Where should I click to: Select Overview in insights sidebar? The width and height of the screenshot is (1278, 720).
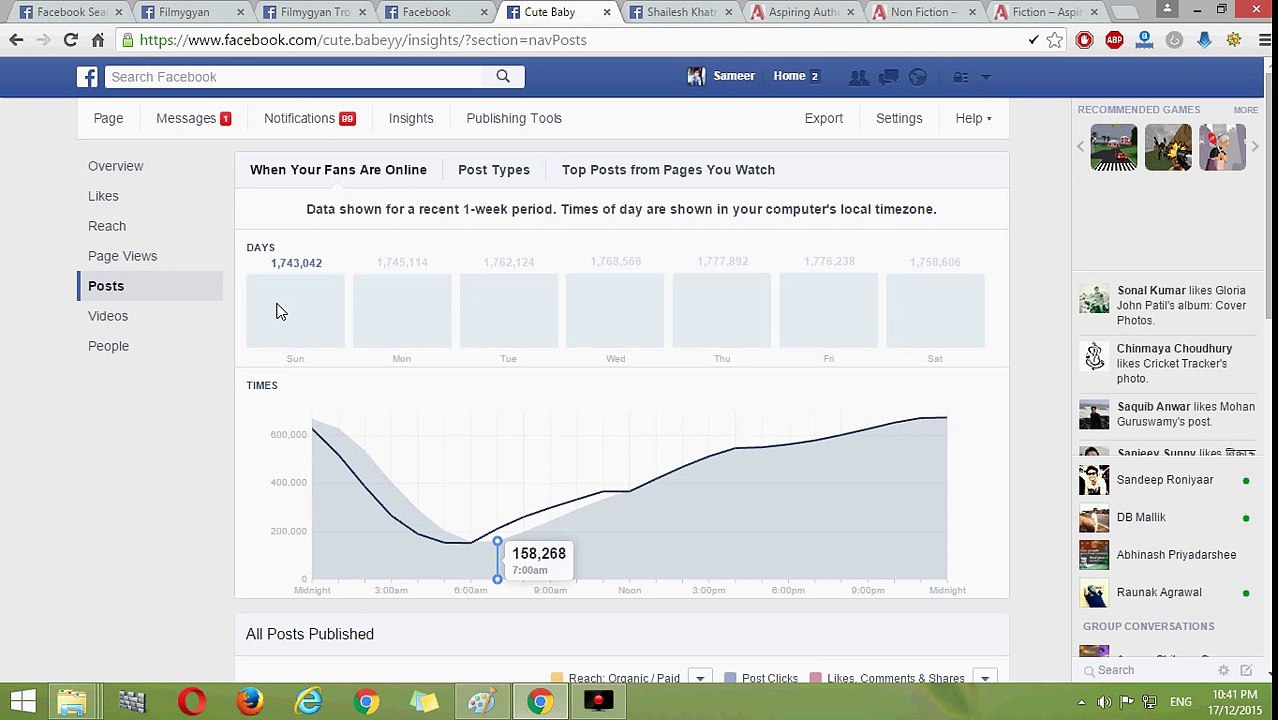click(x=116, y=166)
